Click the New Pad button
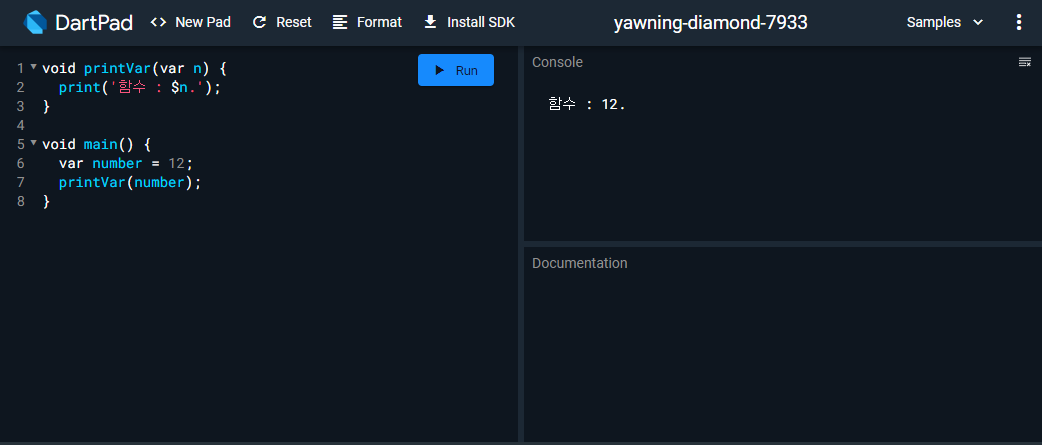 coord(191,22)
